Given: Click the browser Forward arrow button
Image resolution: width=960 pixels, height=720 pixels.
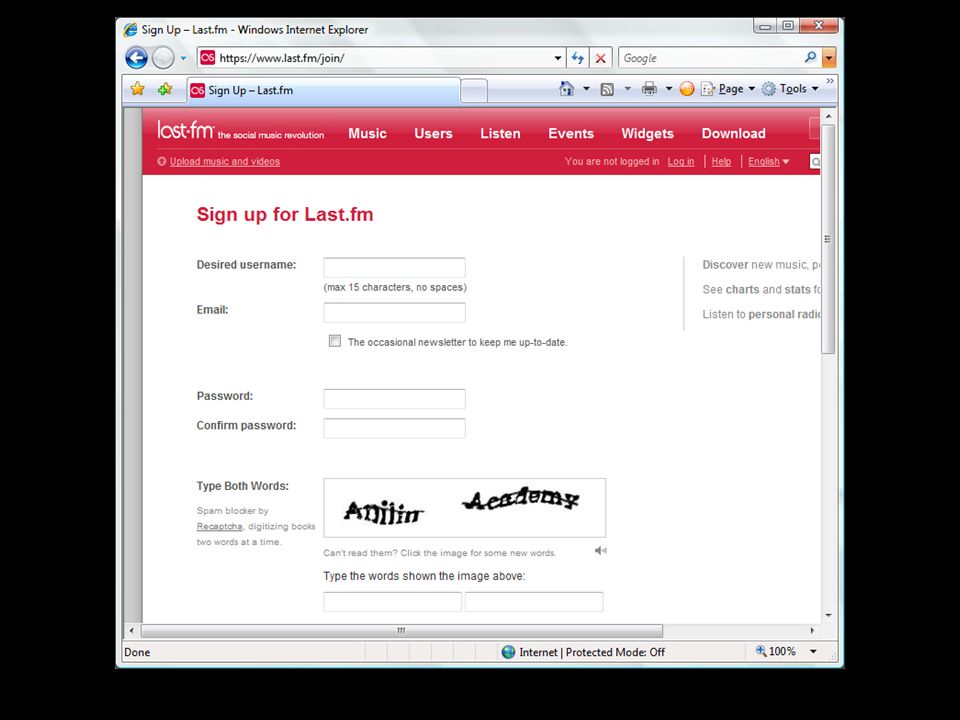Looking at the screenshot, I should tap(163, 58).
